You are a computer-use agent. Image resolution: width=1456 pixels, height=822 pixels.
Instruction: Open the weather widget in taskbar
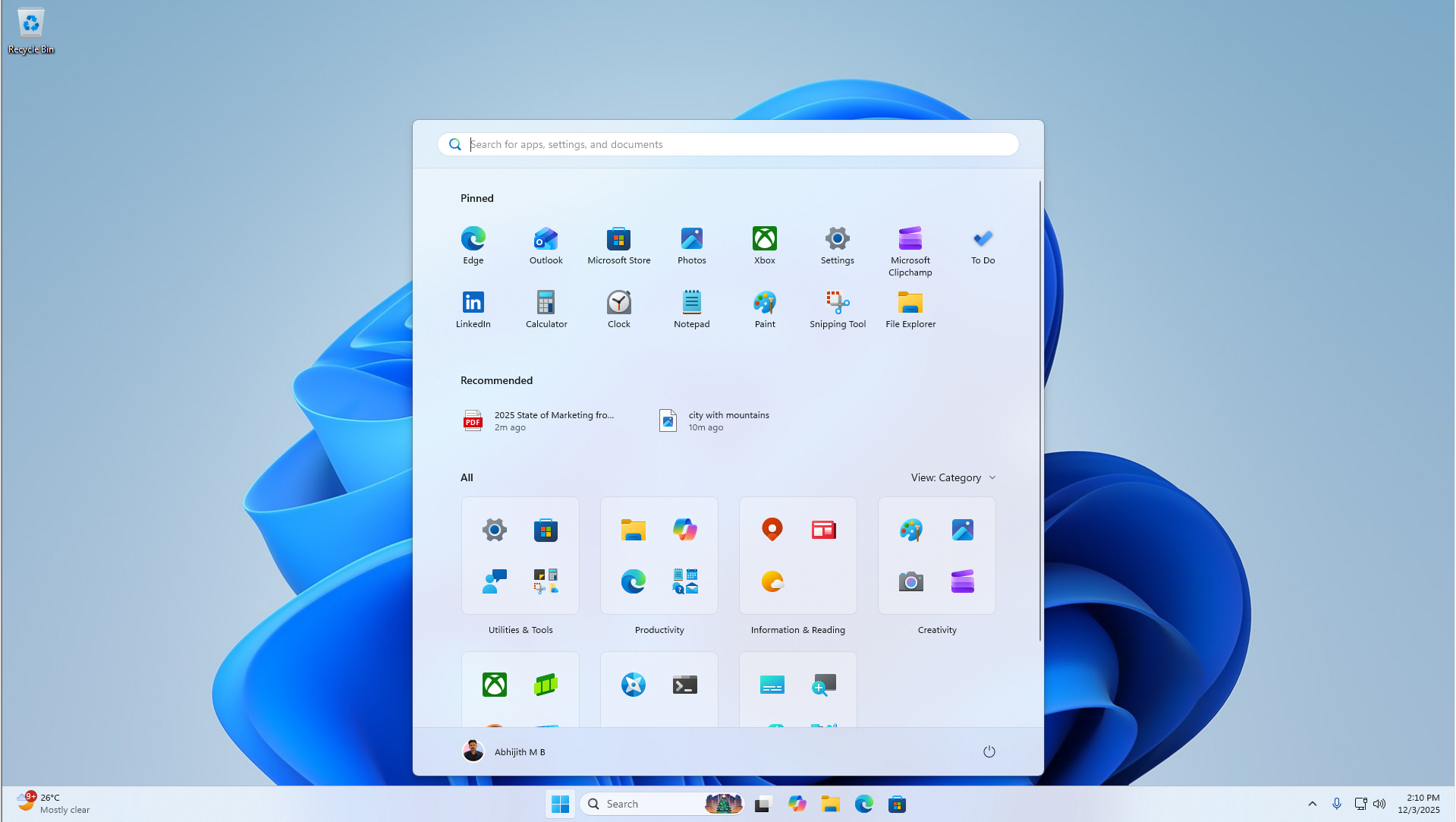coord(49,803)
